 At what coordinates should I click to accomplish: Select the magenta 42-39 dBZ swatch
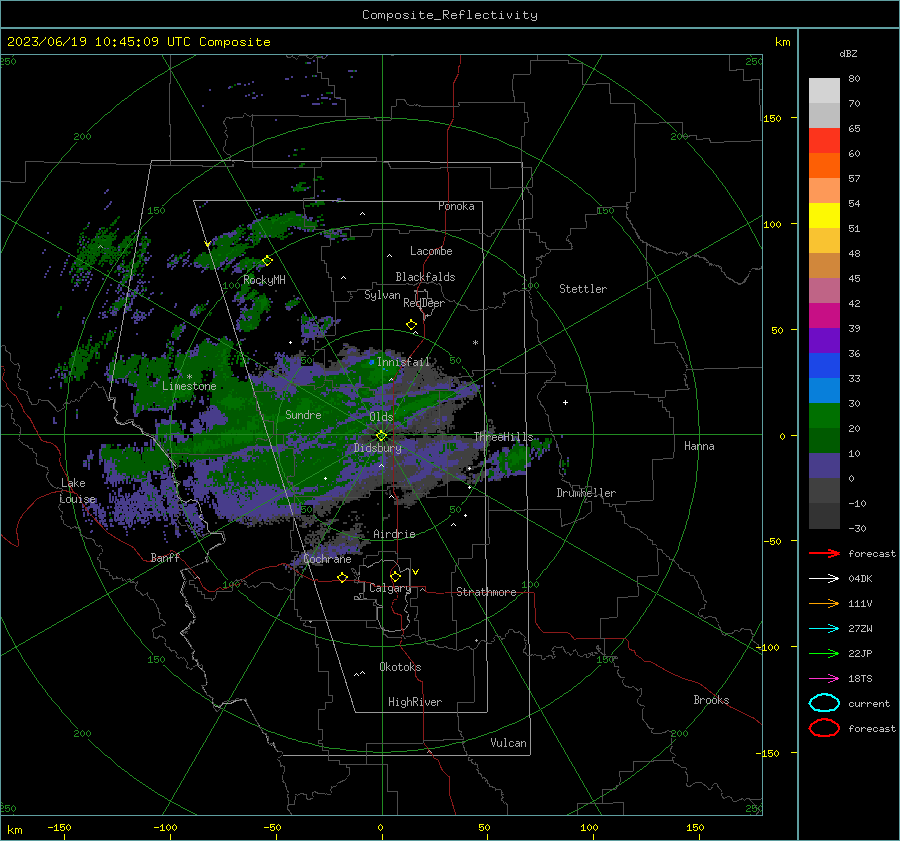coord(824,316)
